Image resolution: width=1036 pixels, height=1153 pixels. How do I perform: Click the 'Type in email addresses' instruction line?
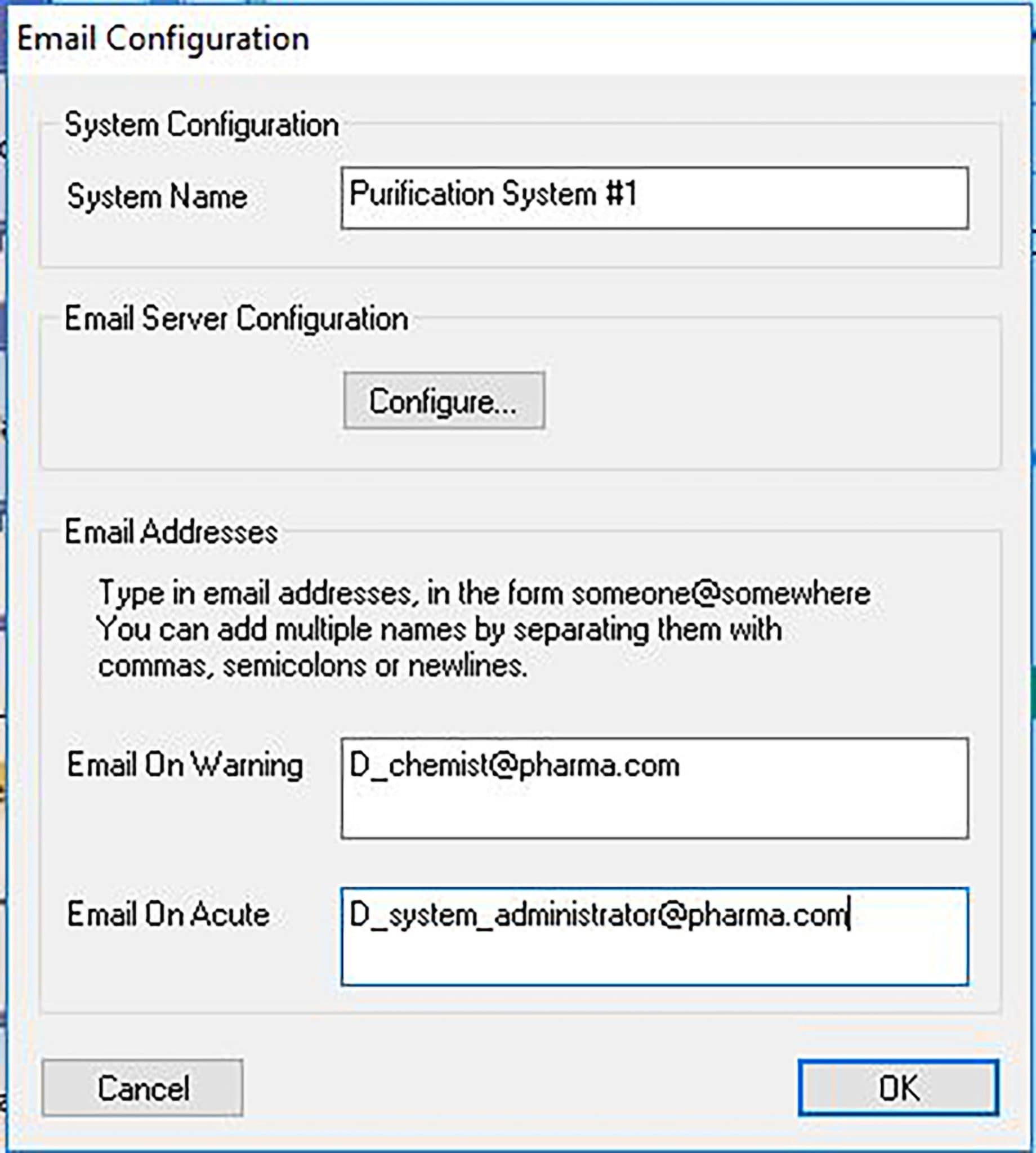click(x=484, y=593)
